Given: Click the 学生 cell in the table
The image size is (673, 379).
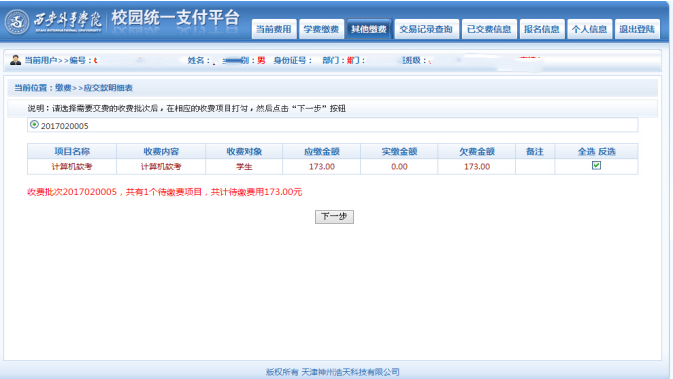Looking at the screenshot, I should (x=244, y=167).
